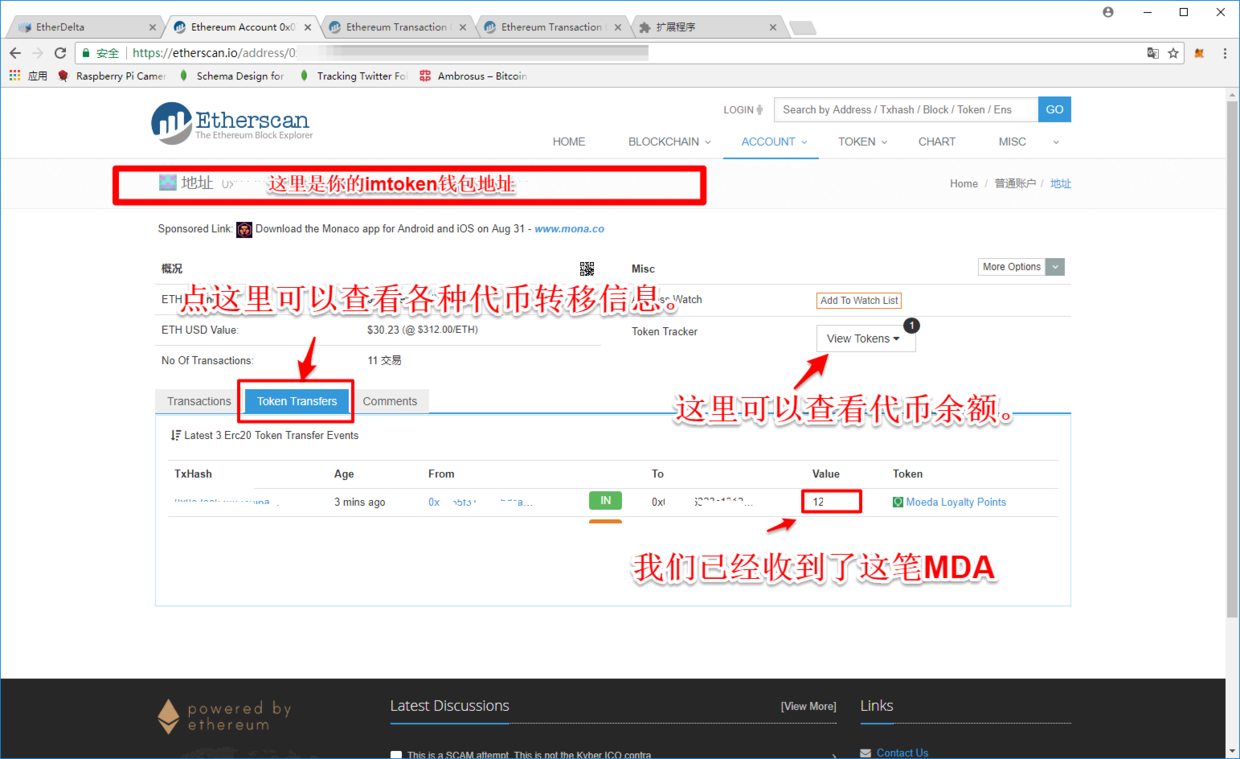This screenshot has height=759, width=1240.
Task: Click the search by address input field
Action: [x=907, y=109]
